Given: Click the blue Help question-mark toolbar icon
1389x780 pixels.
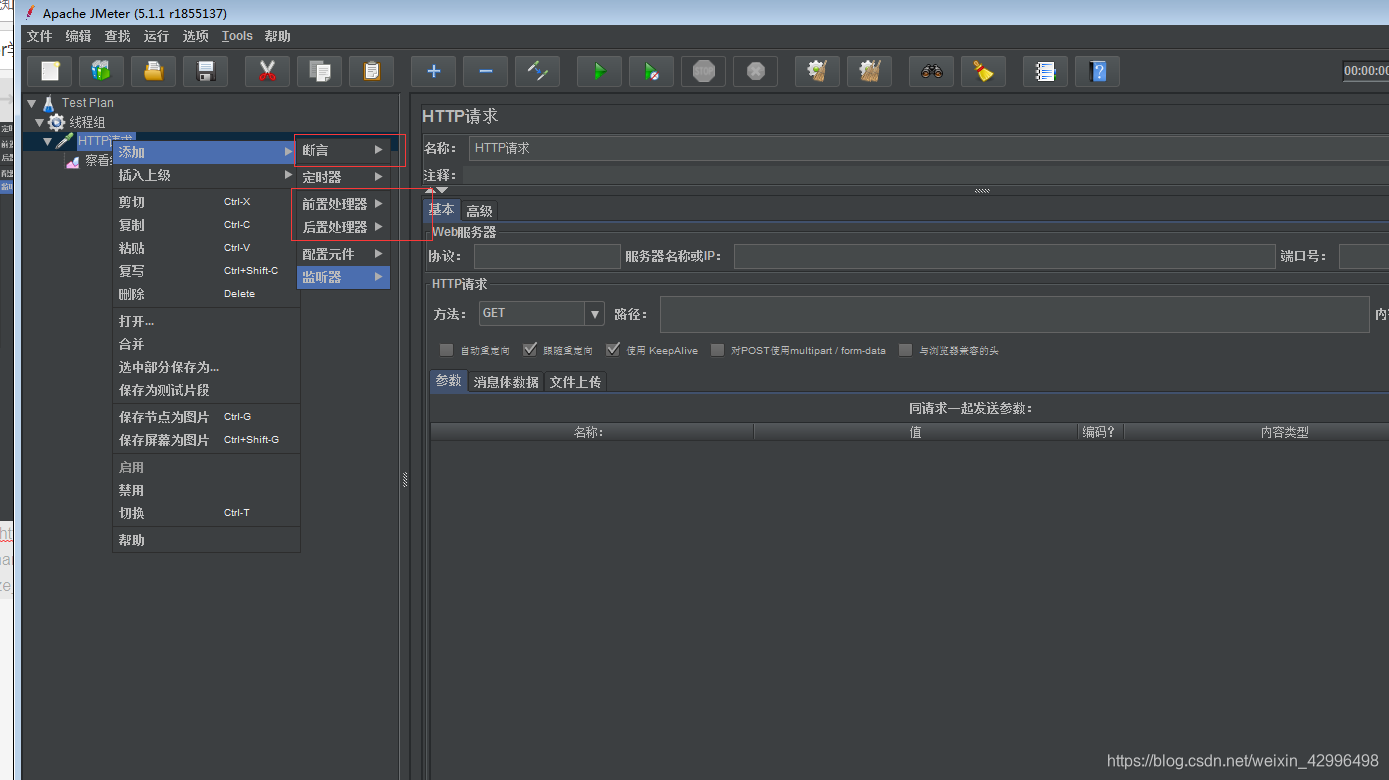Looking at the screenshot, I should click(x=1098, y=71).
